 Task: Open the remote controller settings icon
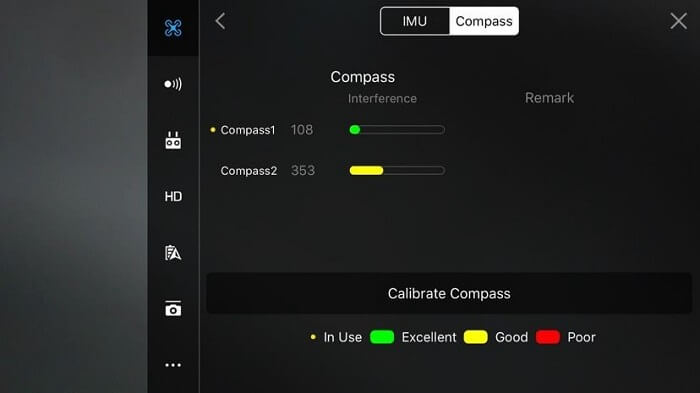(173, 140)
